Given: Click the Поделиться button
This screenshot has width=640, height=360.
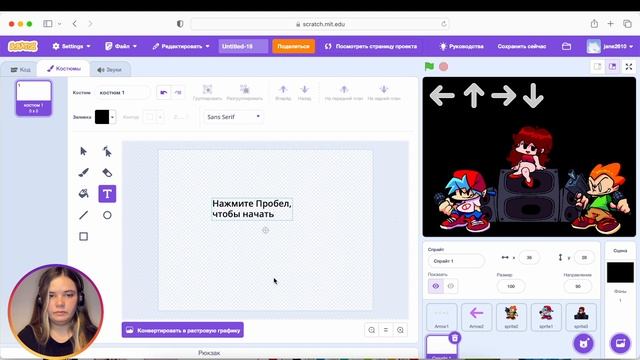Looking at the screenshot, I should point(293,46).
